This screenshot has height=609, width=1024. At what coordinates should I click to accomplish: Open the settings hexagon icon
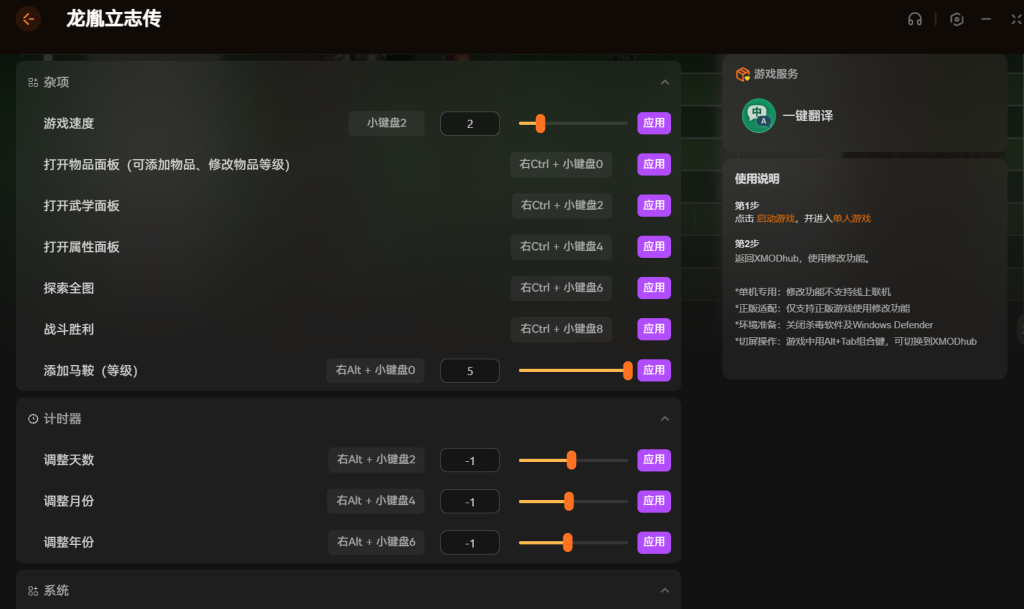[x=957, y=19]
